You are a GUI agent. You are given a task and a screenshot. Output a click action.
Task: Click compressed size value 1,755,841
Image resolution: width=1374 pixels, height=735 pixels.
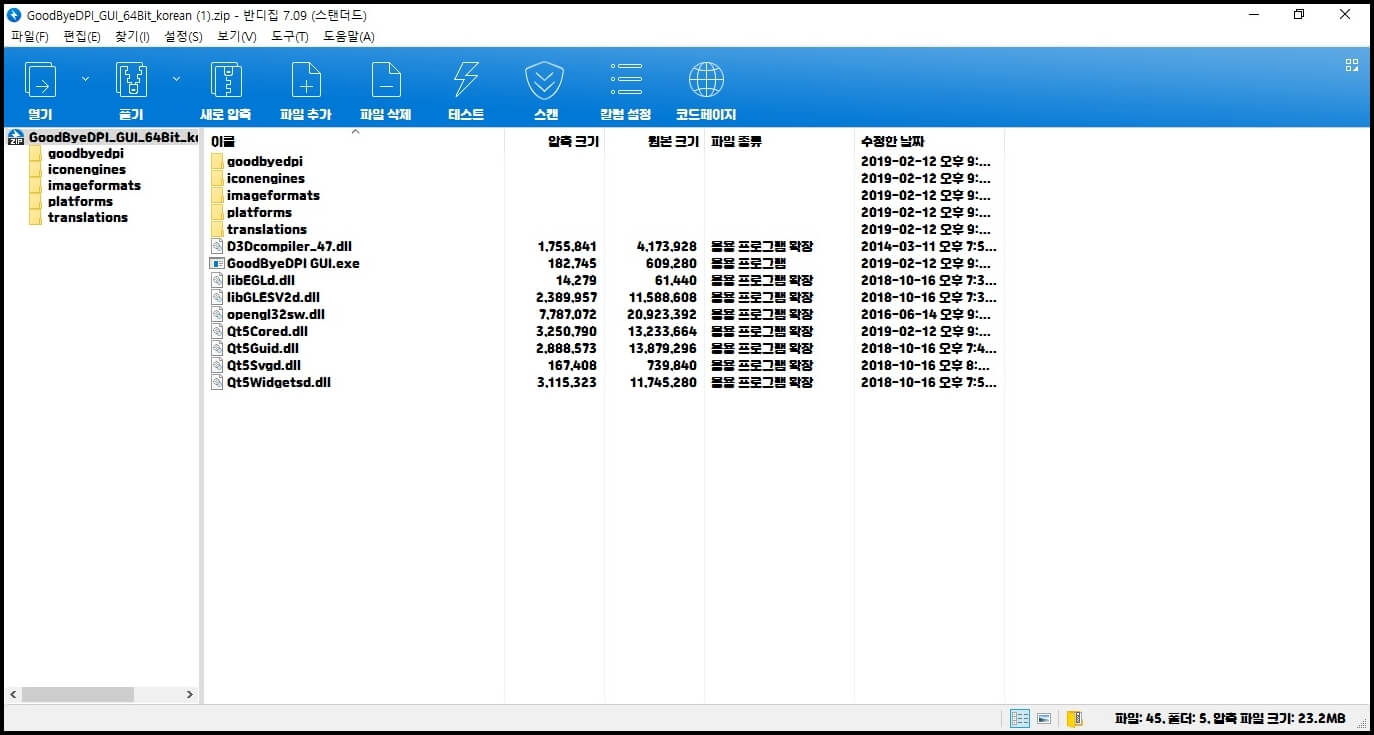[567, 247]
